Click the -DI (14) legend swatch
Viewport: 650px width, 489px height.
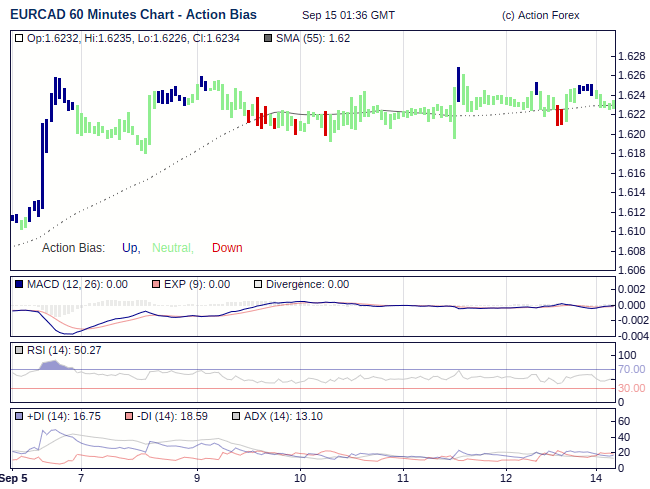[129, 416]
